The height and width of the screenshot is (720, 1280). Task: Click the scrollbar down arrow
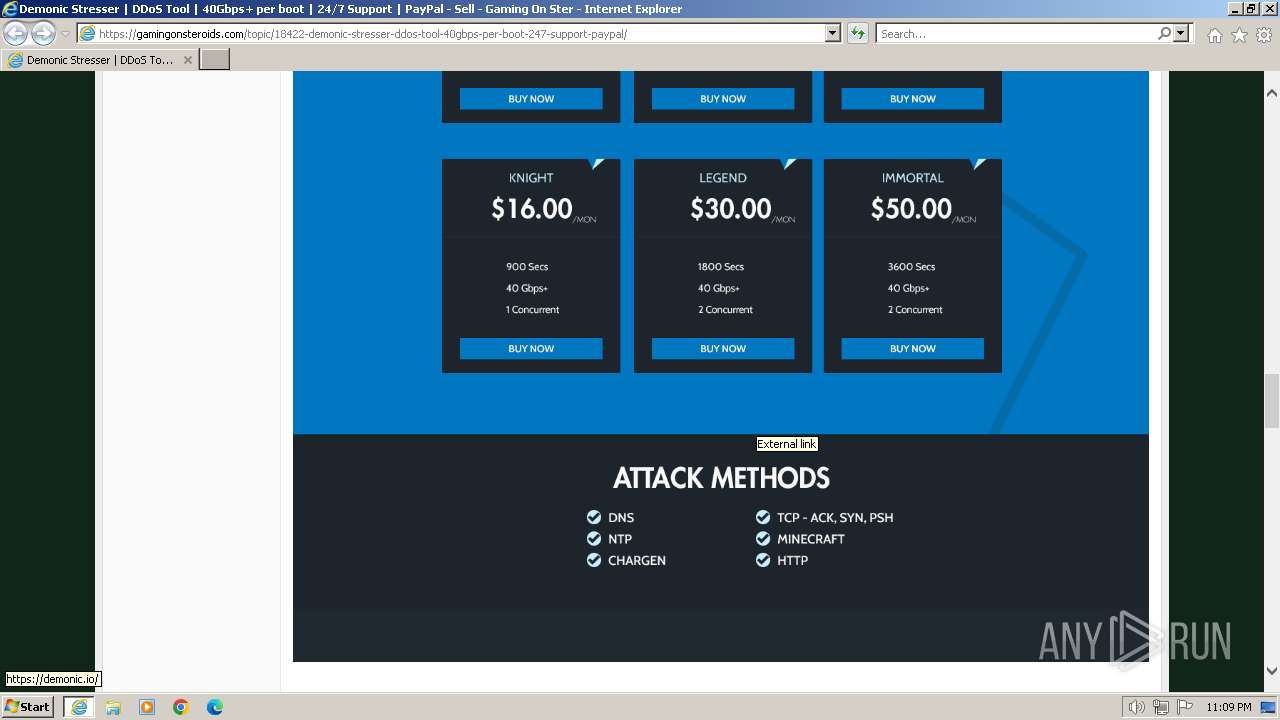coord(1272,671)
